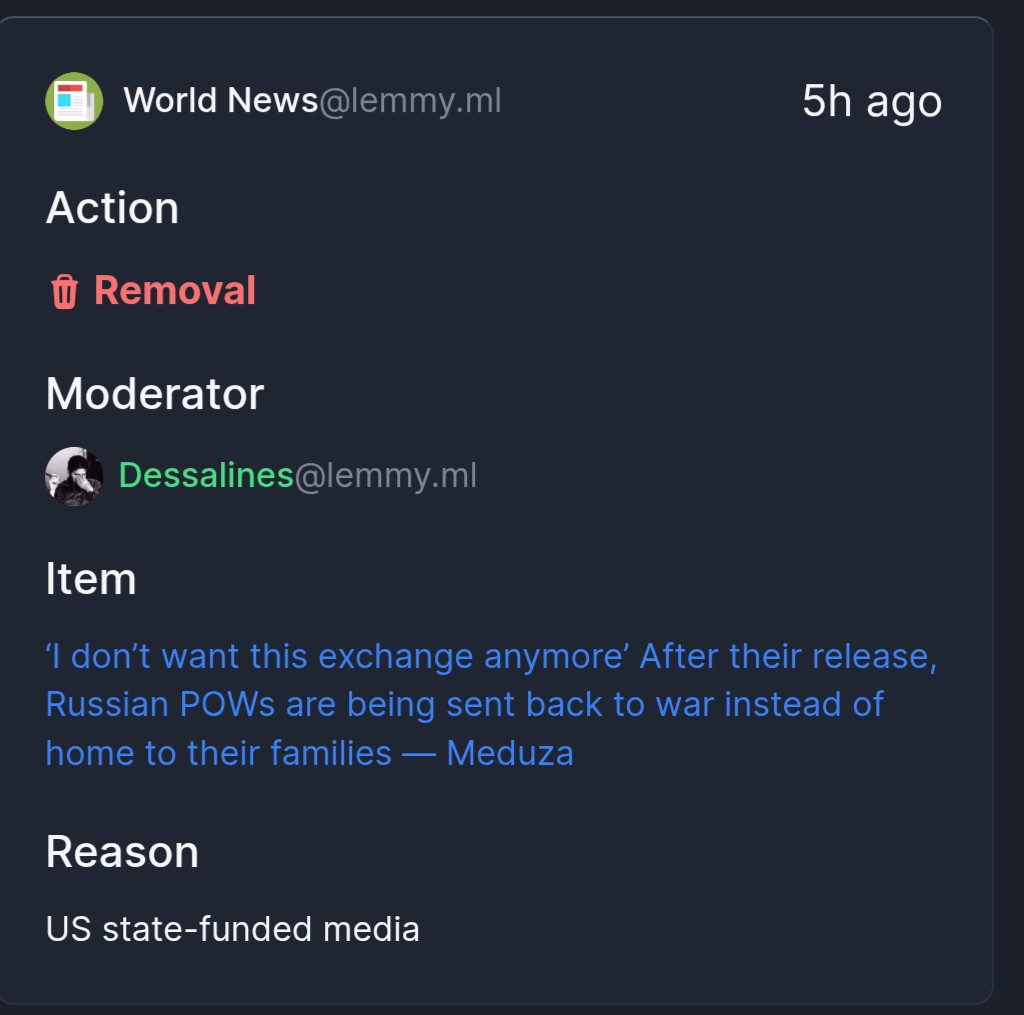Click link line mentioning Russian POWs sent back
The image size is (1024, 1015).
point(464,705)
